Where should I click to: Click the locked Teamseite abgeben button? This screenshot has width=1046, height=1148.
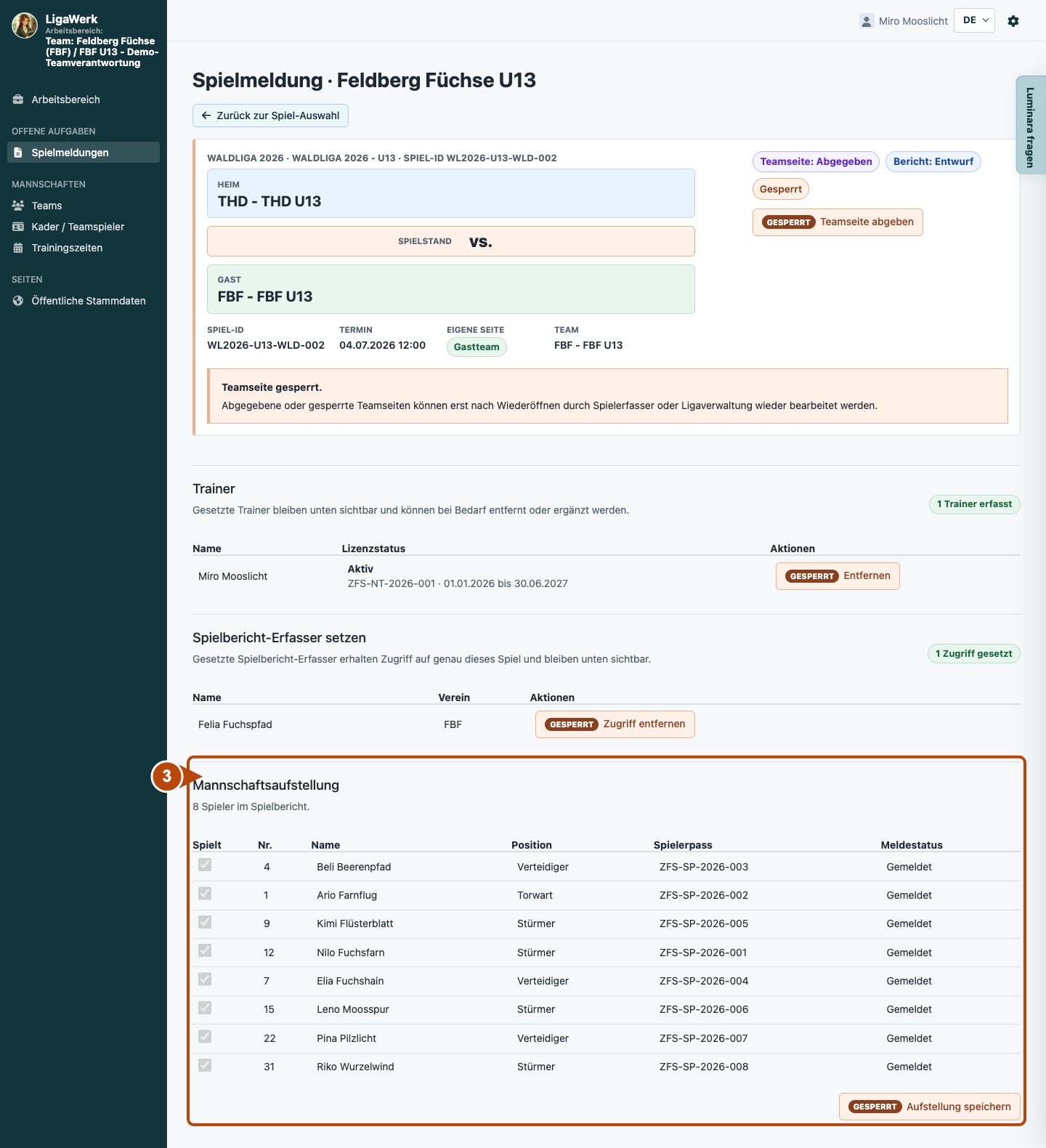pyautogui.click(x=838, y=222)
